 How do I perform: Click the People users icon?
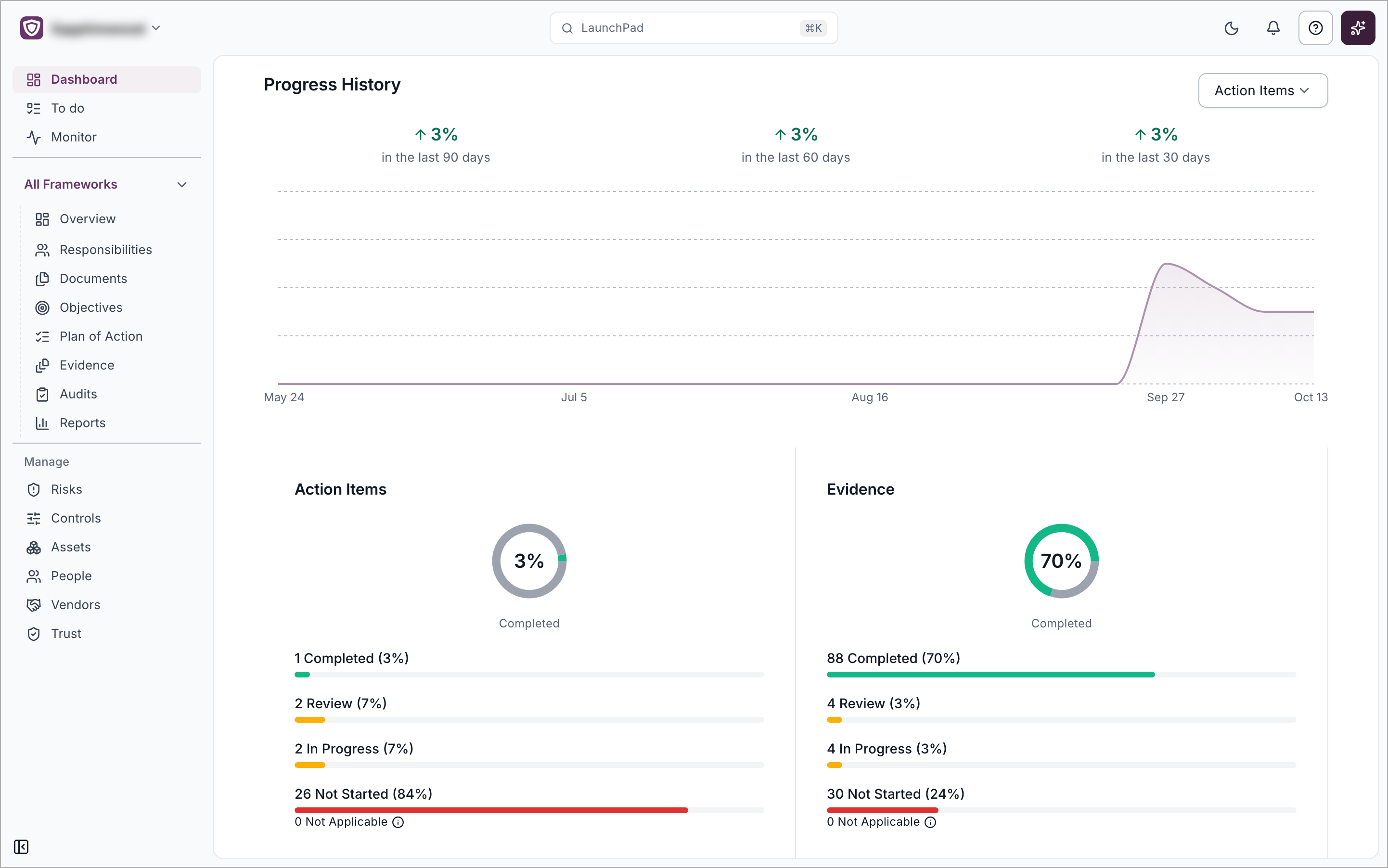[34, 576]
